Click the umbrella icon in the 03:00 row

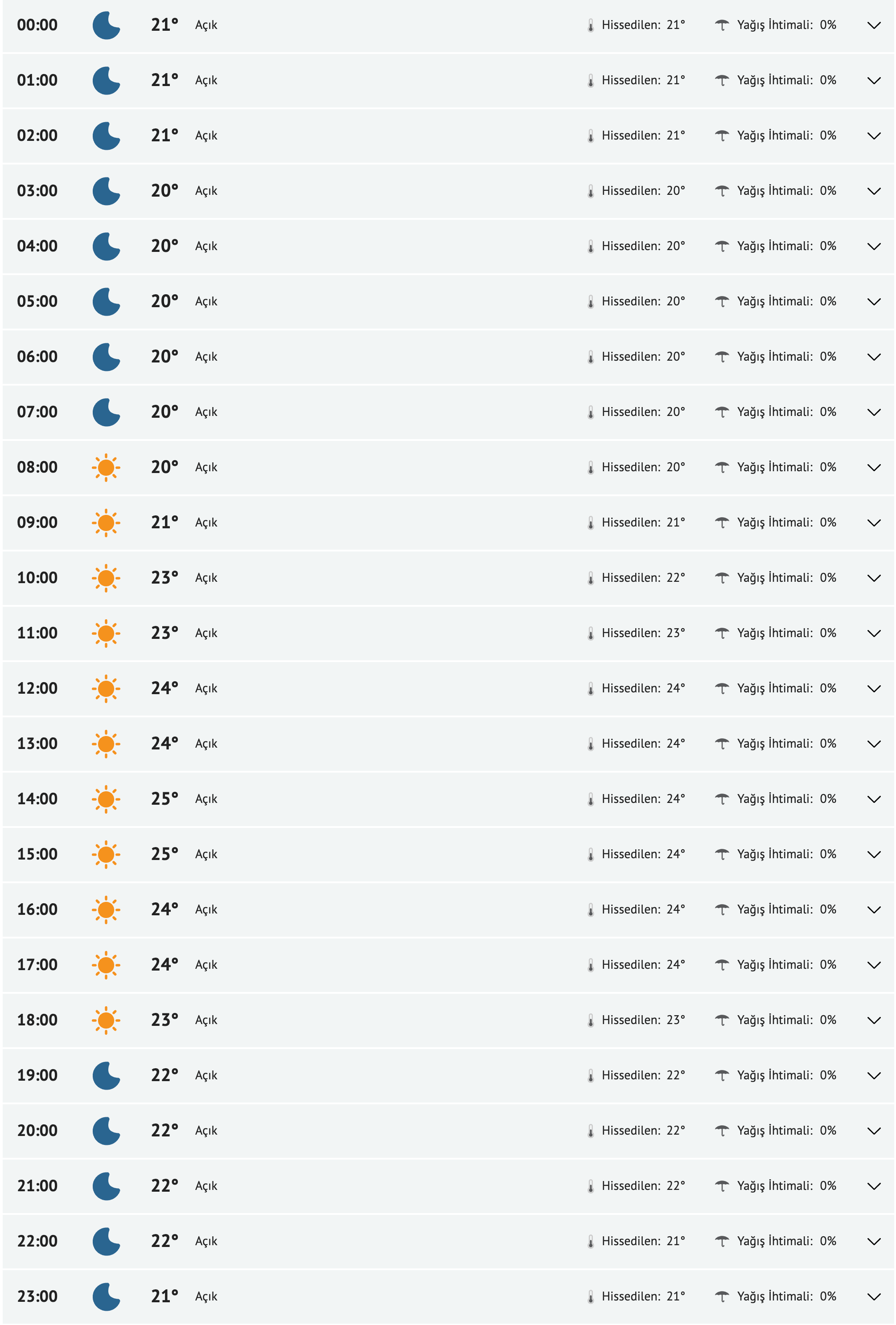[722, 191]
